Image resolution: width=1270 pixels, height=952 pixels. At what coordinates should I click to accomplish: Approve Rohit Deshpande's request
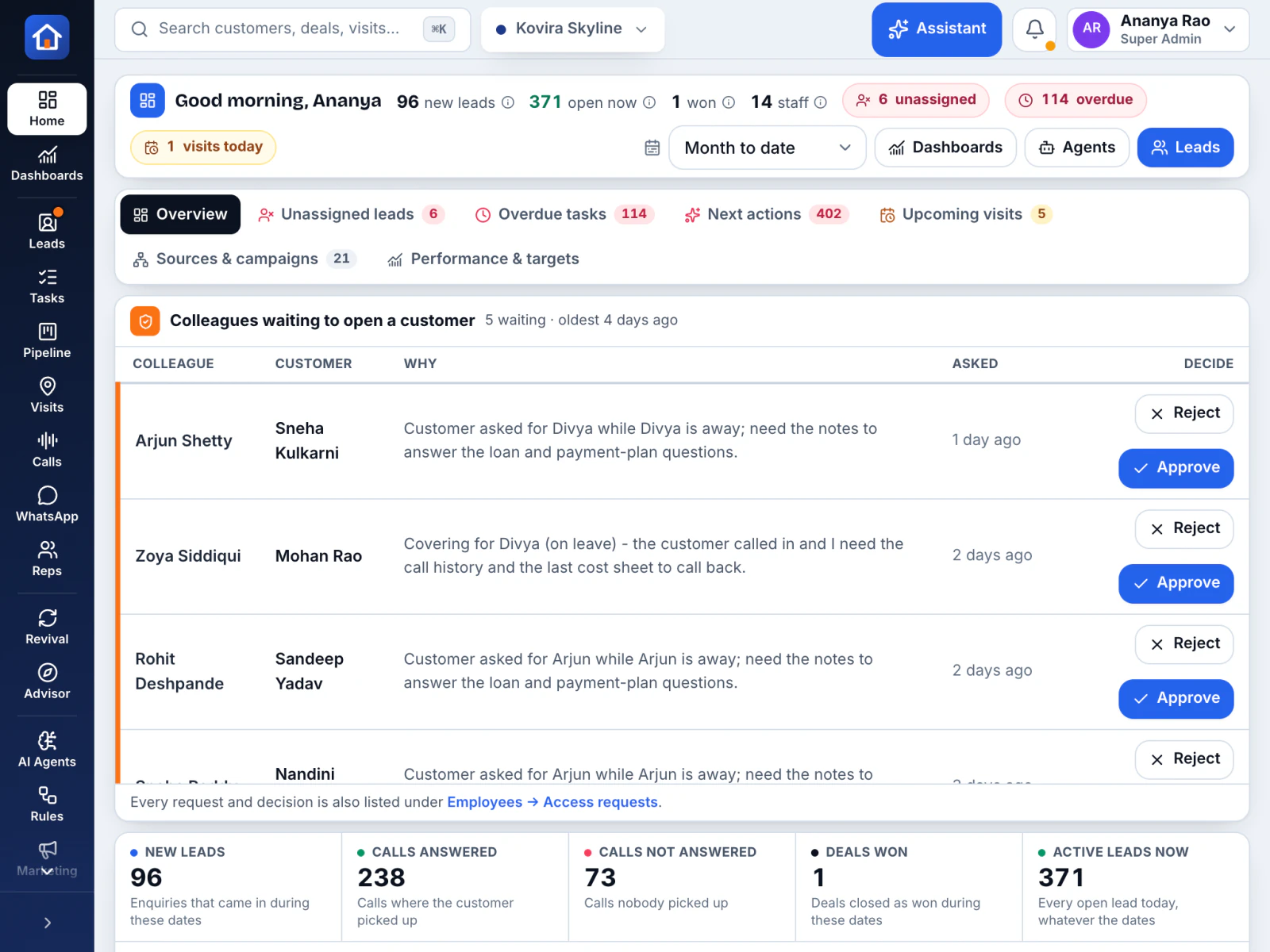pos(1176,699)
